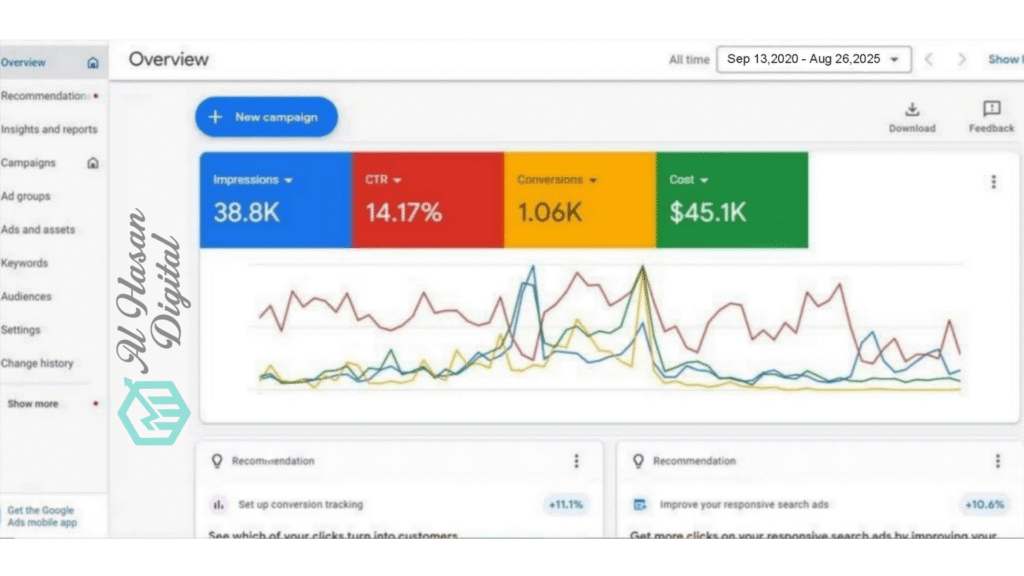Go to next date range arrow

click(x=962, y=60)
